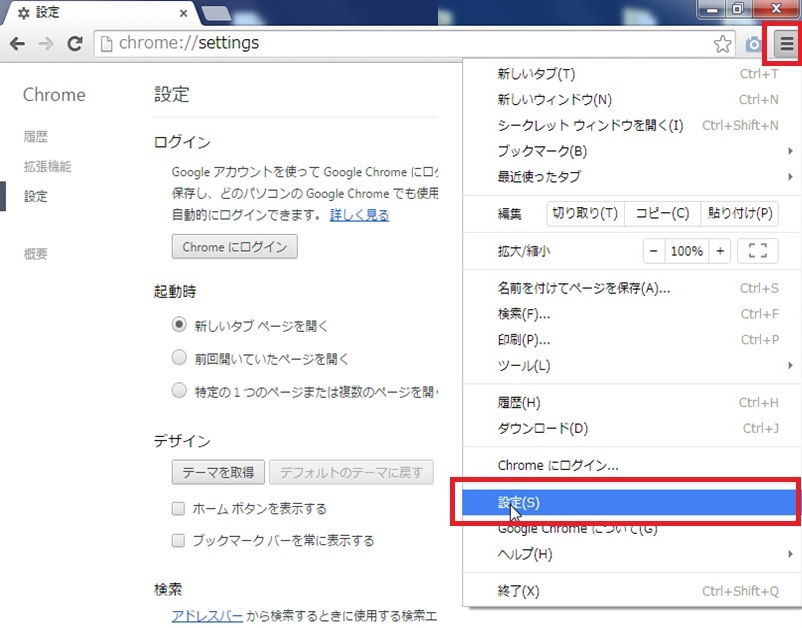Screen dimensions: 802x628
Task: Open シークレット ウィンドウを開く(I)
Action: [x=631, y=125]
